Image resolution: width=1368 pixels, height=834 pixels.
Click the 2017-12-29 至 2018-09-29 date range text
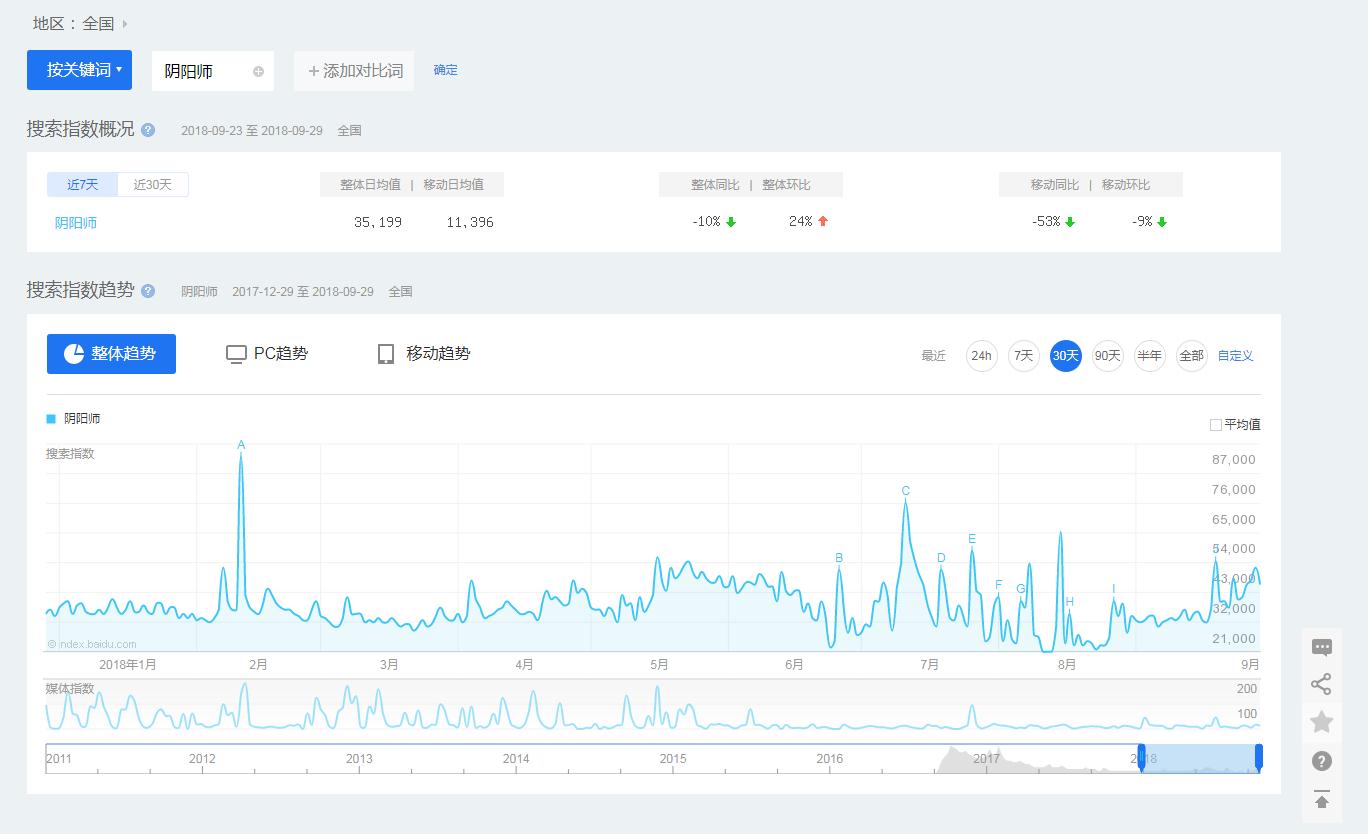tap(303, 292)
